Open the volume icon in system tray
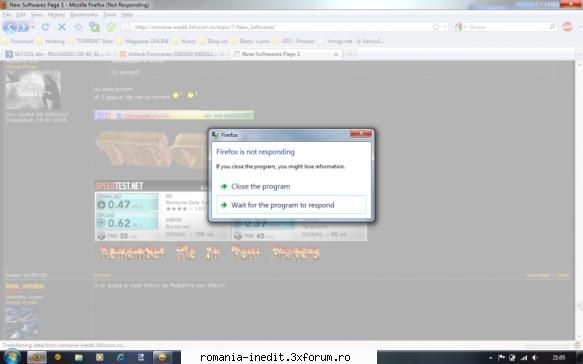This screenshot has width=583, height=364. click(x=535, y=358)
